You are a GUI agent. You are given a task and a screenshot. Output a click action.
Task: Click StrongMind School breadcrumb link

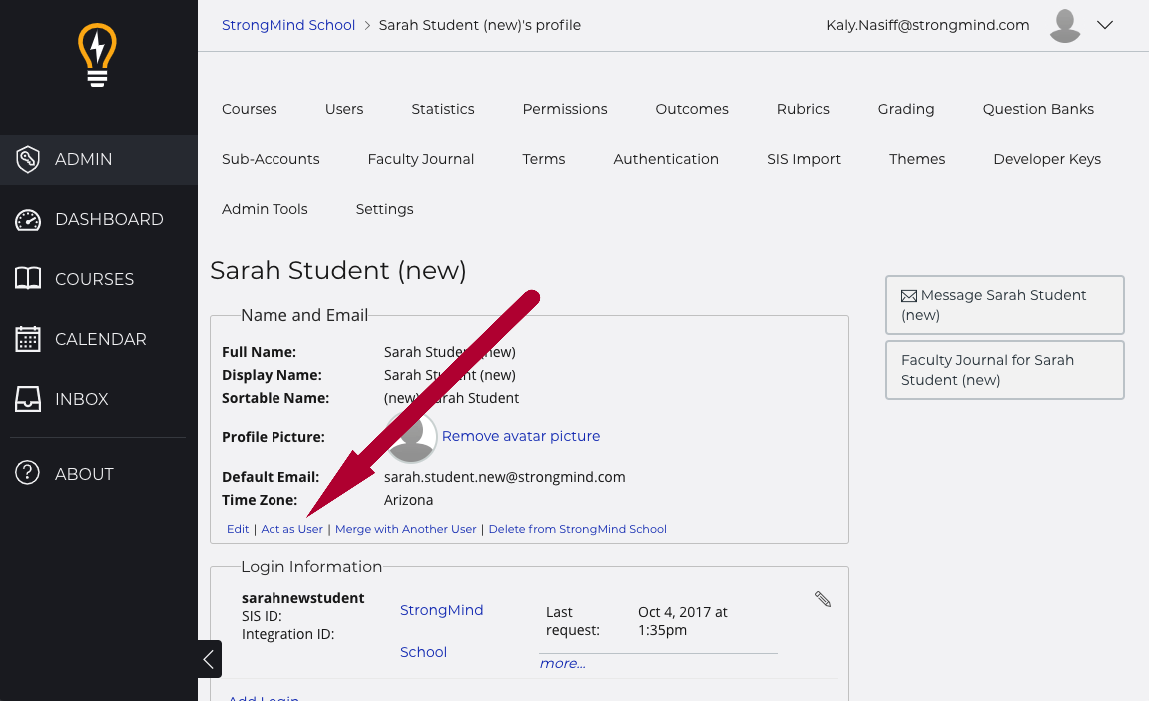[288, 25]
